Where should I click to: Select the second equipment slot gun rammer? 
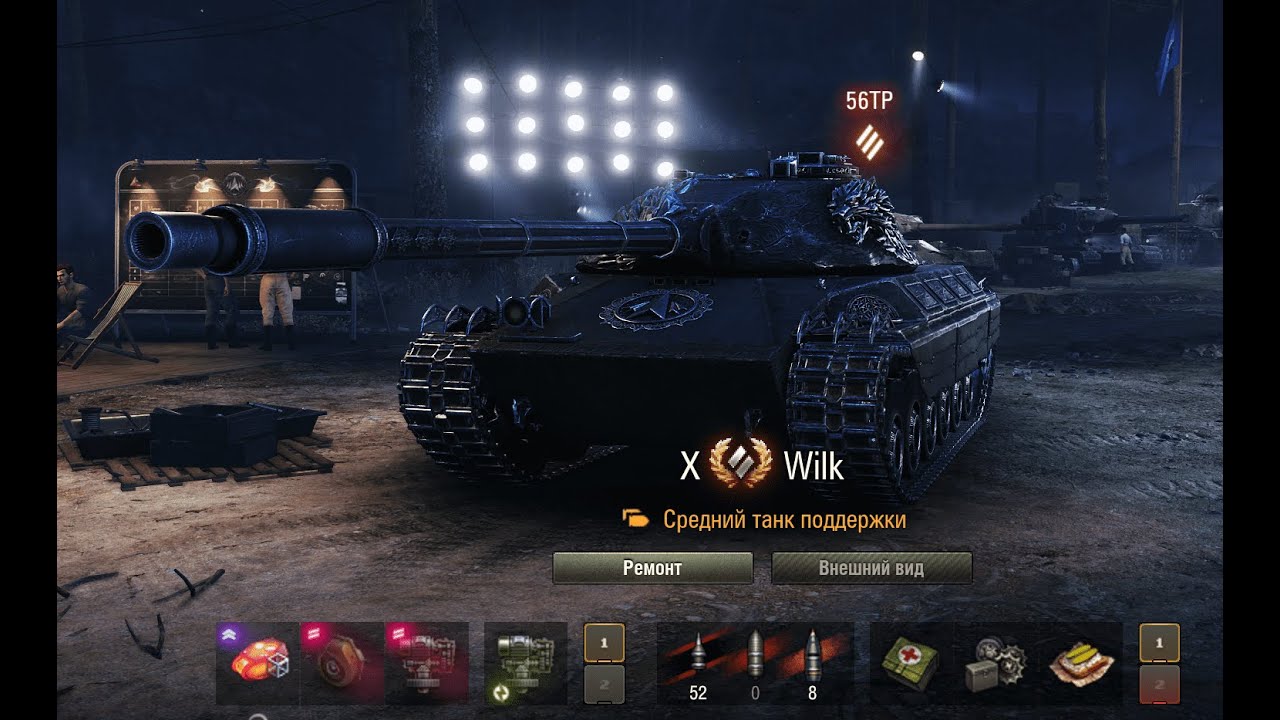click(x=342, y=663)
